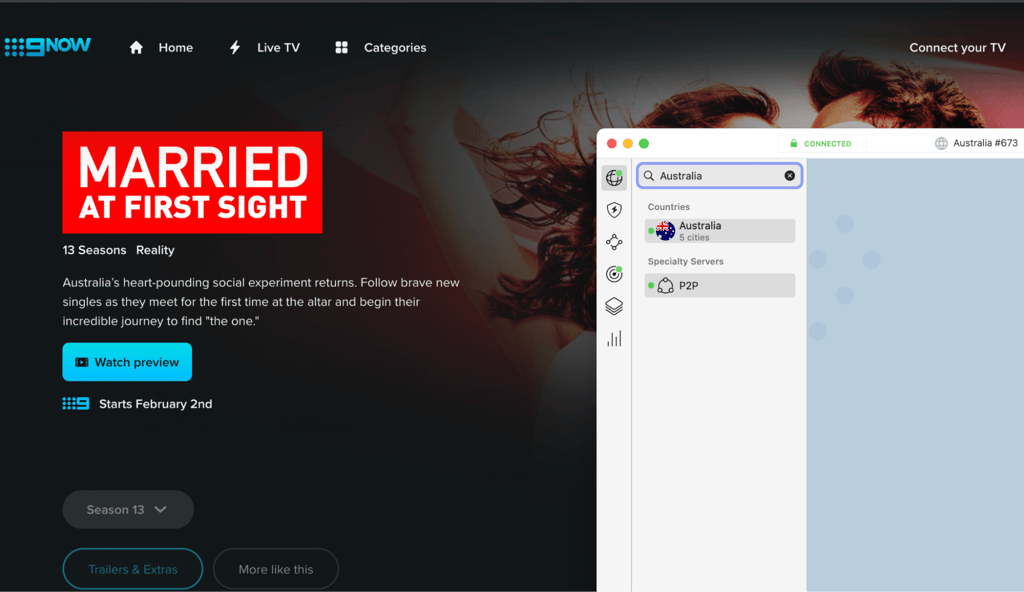The image size is (1024, 592).
Task: Click the green lock connected icon
Action: [x=793, y=143]
